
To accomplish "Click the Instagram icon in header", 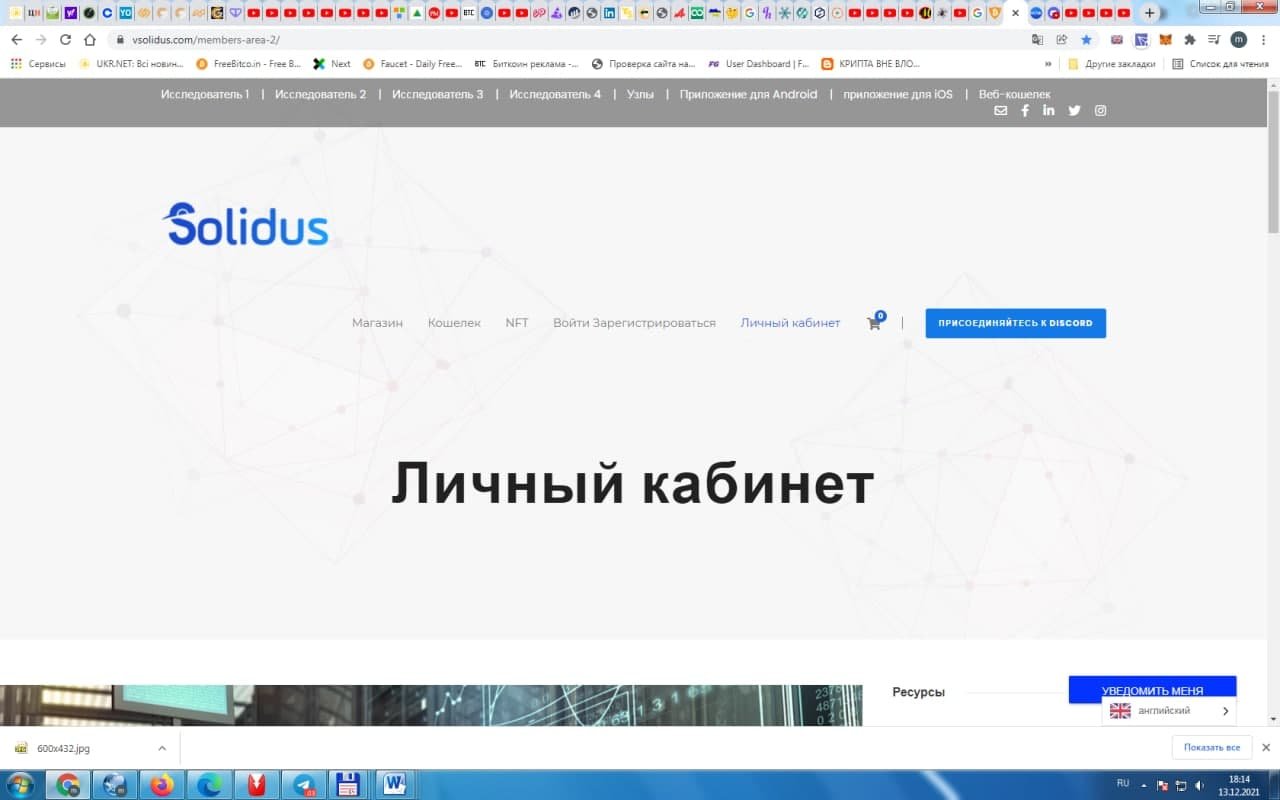I will pos(1100,111).
